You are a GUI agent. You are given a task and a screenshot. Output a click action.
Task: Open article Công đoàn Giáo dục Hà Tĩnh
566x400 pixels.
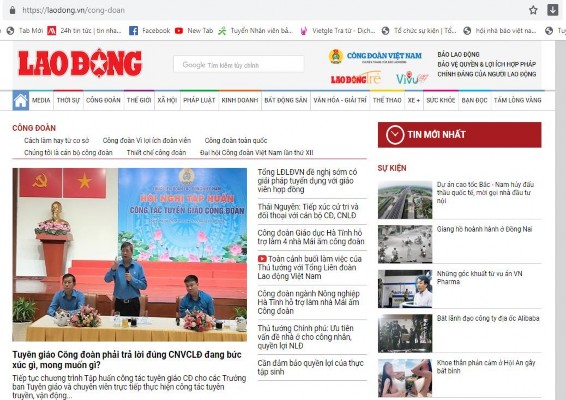[x=311, y=237]
